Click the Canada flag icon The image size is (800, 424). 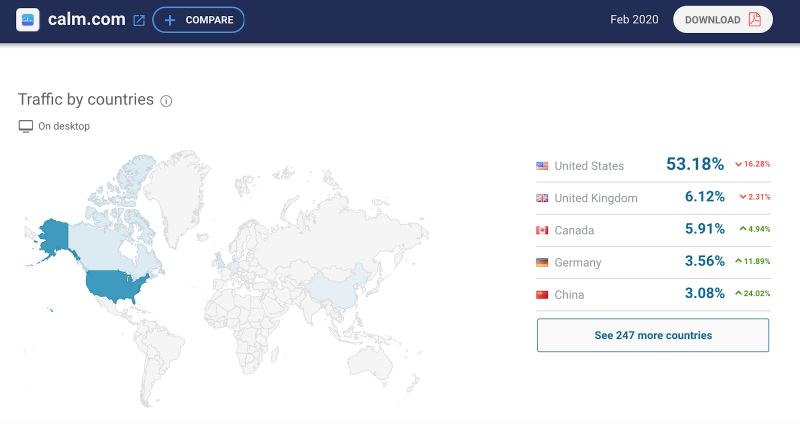(x=542, y=230)
